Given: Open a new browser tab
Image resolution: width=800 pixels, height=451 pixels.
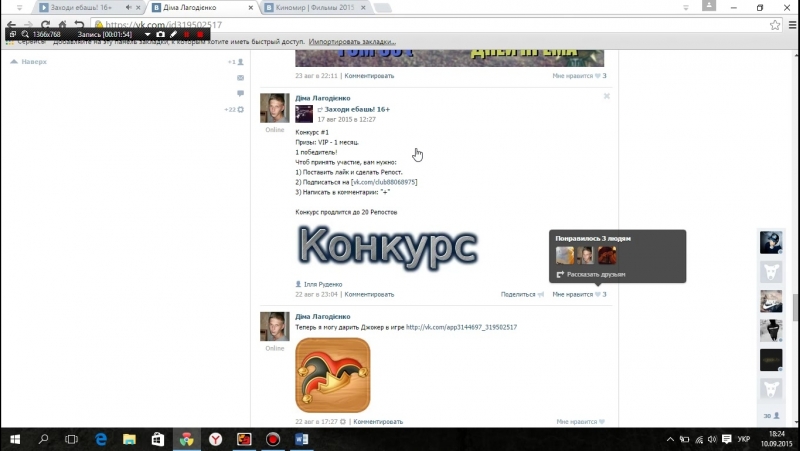Looking at the screenshot, I should click(383, 8).
